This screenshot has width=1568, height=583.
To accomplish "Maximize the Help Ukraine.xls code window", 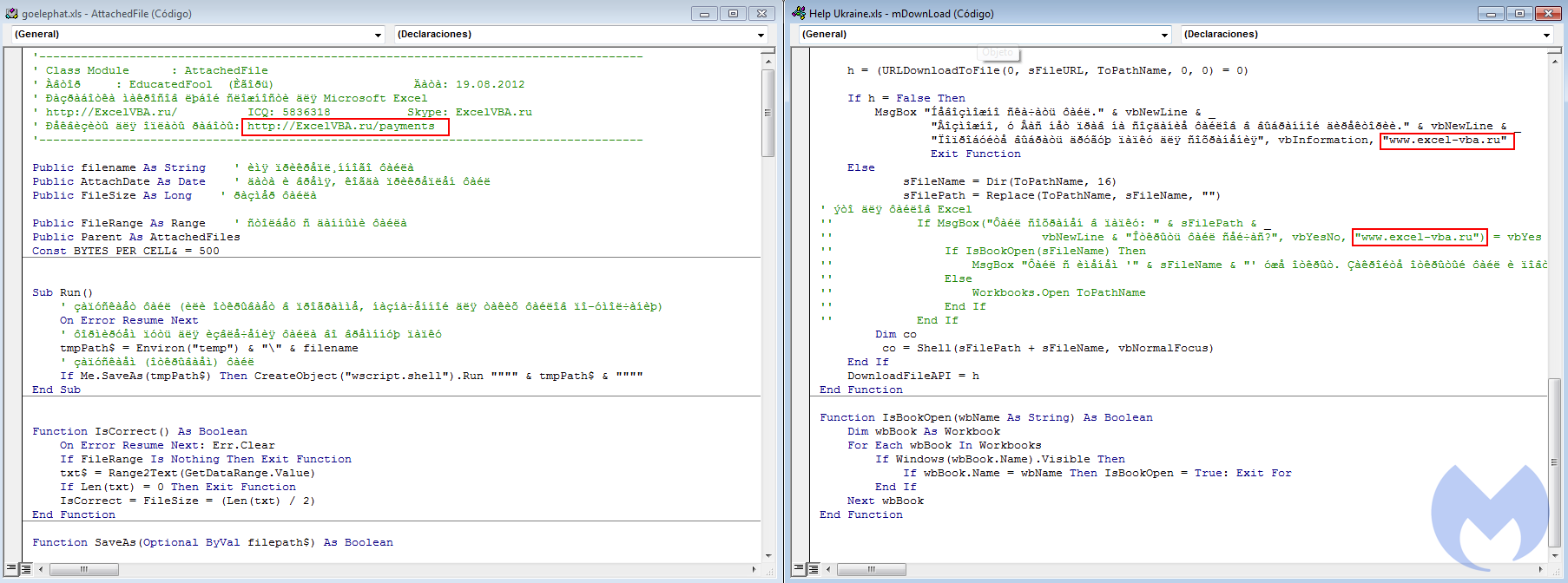I will pos(1519,13).
